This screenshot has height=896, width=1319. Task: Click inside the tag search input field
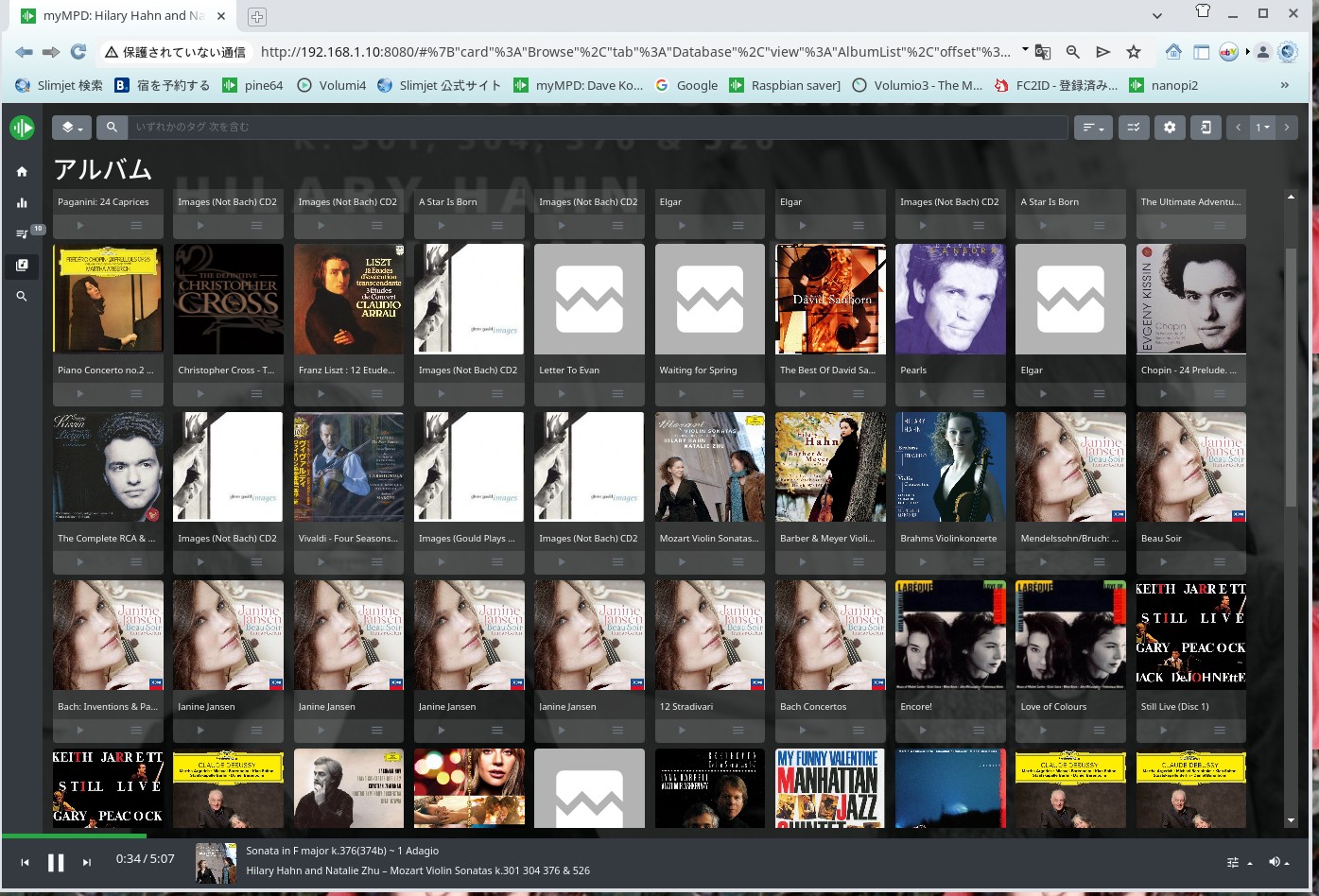click(x=378, y=127)
